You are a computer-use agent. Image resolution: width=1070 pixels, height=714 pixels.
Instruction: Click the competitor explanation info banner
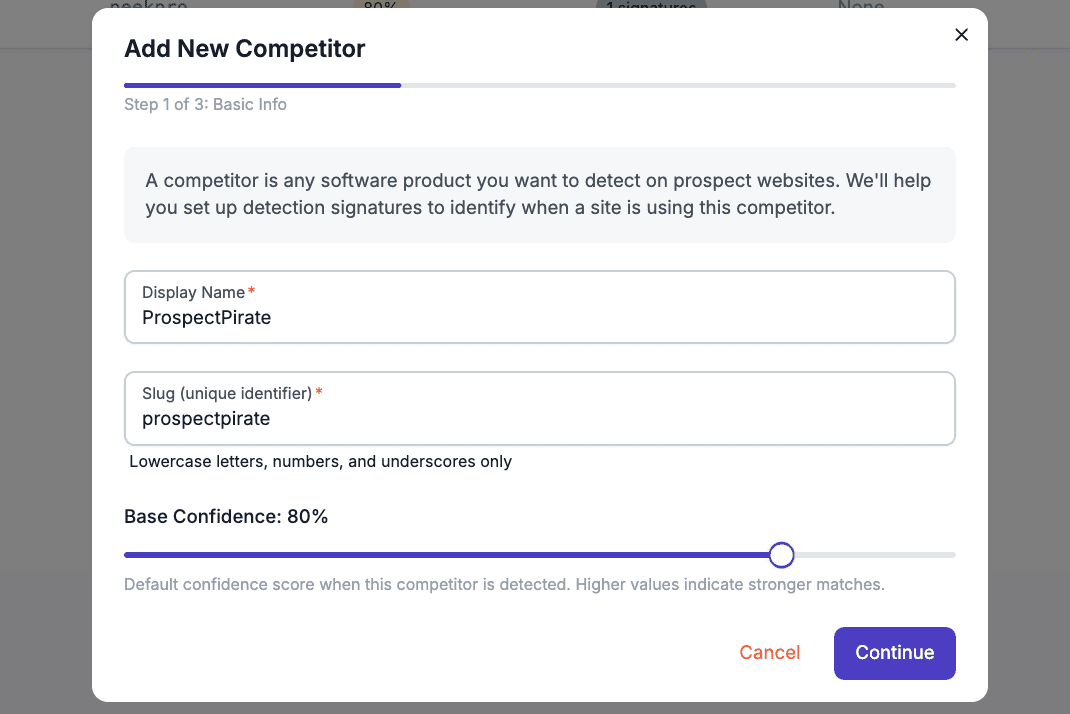coord(539,194)
